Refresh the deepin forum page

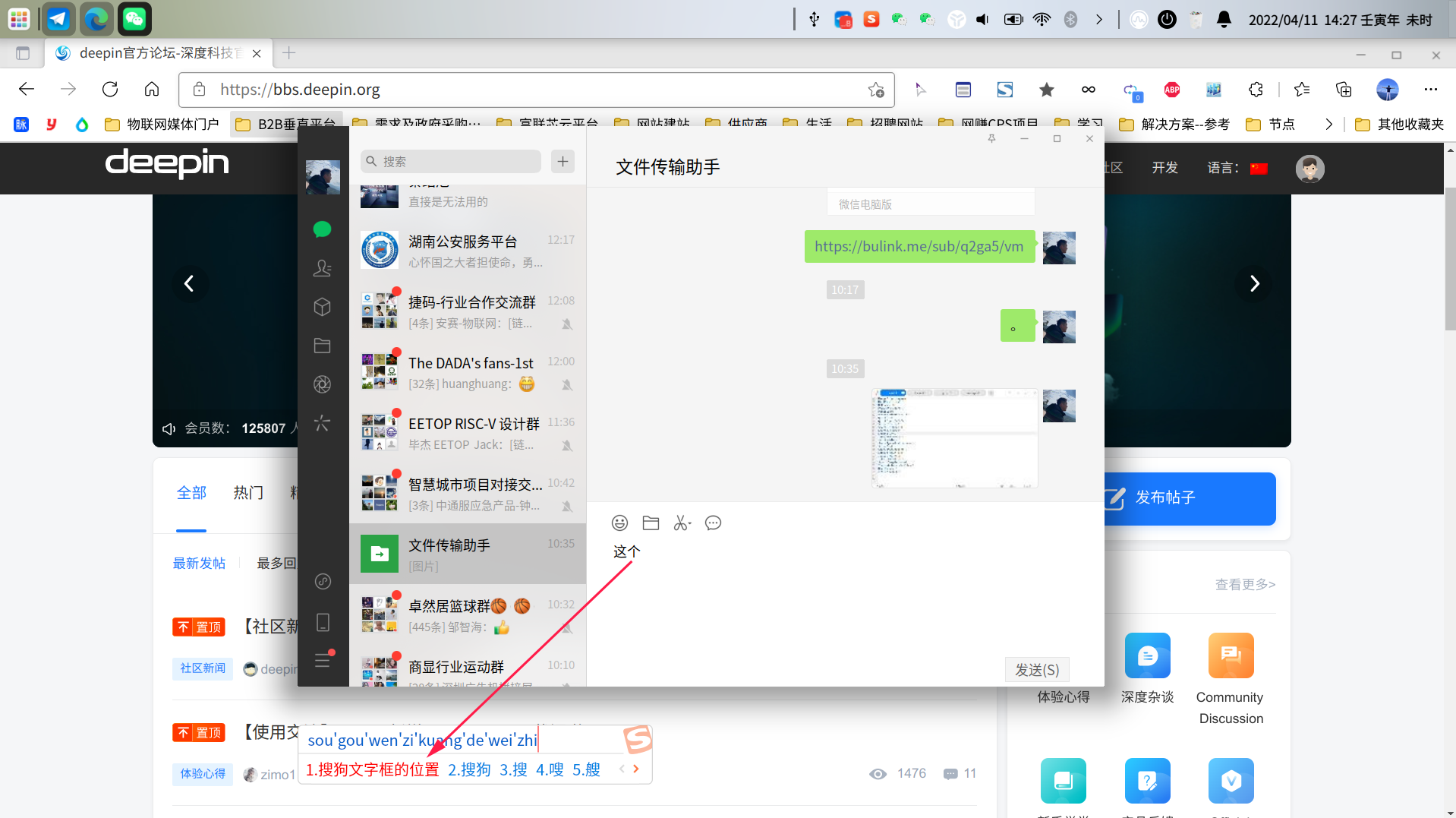click(110, 89)
